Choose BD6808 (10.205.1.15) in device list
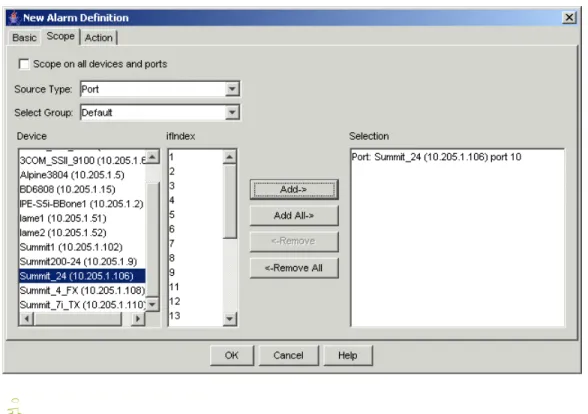The width and height of the screenshot is (588, 414). pyautogui.click(x=82, y=189)
